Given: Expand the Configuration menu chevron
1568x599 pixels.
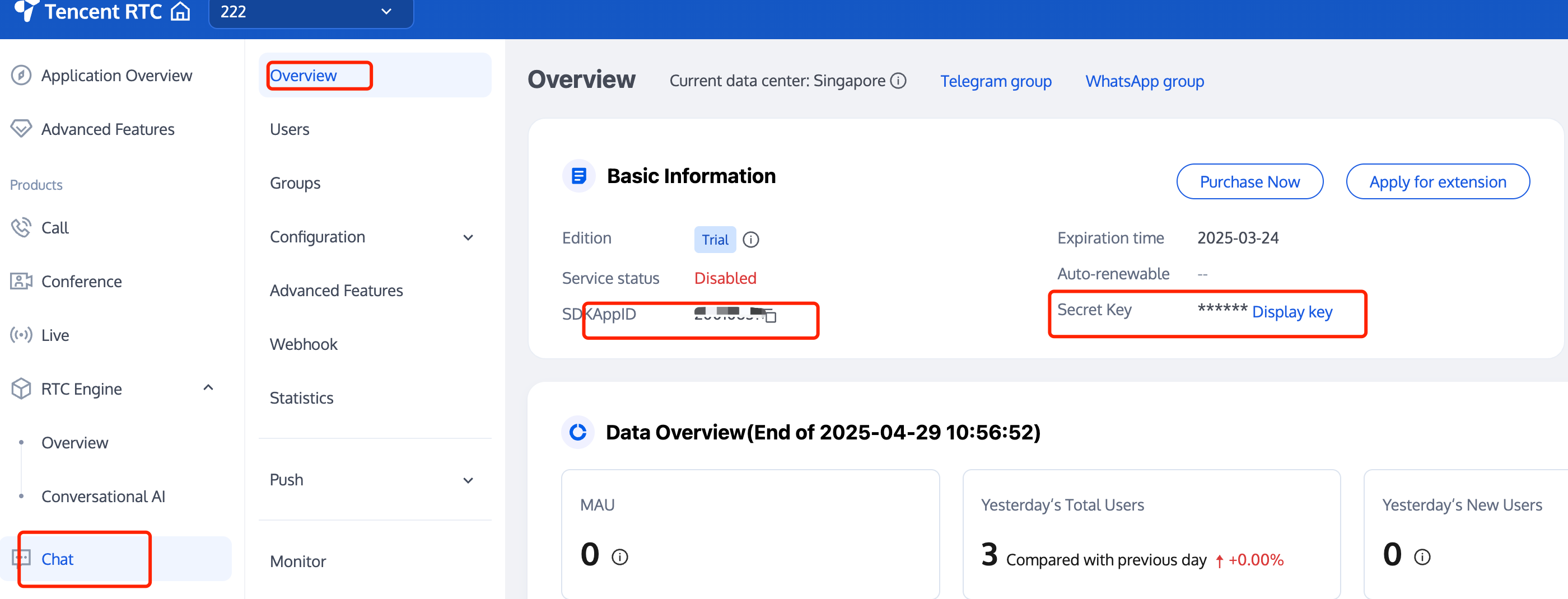Looking at the screenshot, I should tap(468, 237).
